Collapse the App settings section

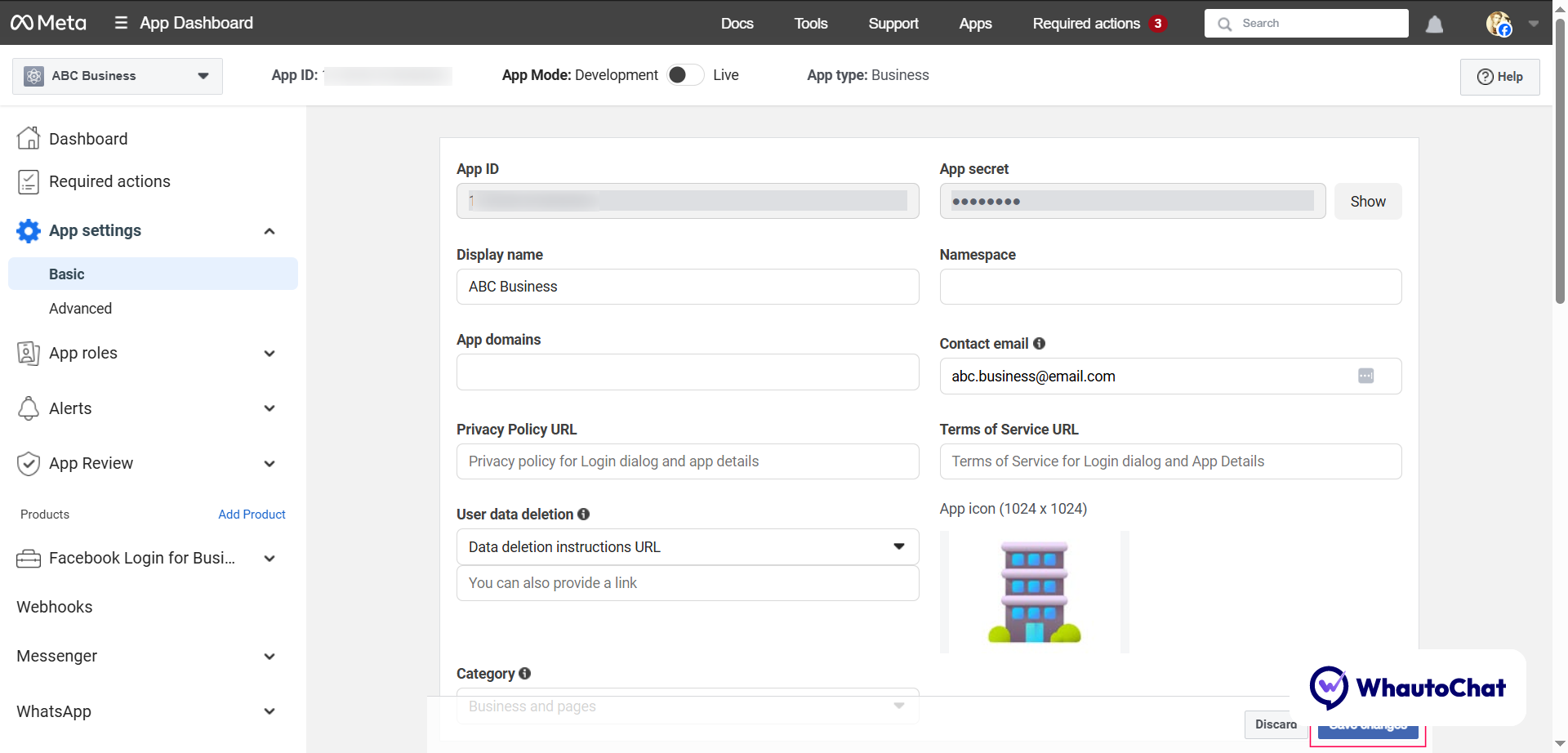pyautogui.click(x=269, y=231)
